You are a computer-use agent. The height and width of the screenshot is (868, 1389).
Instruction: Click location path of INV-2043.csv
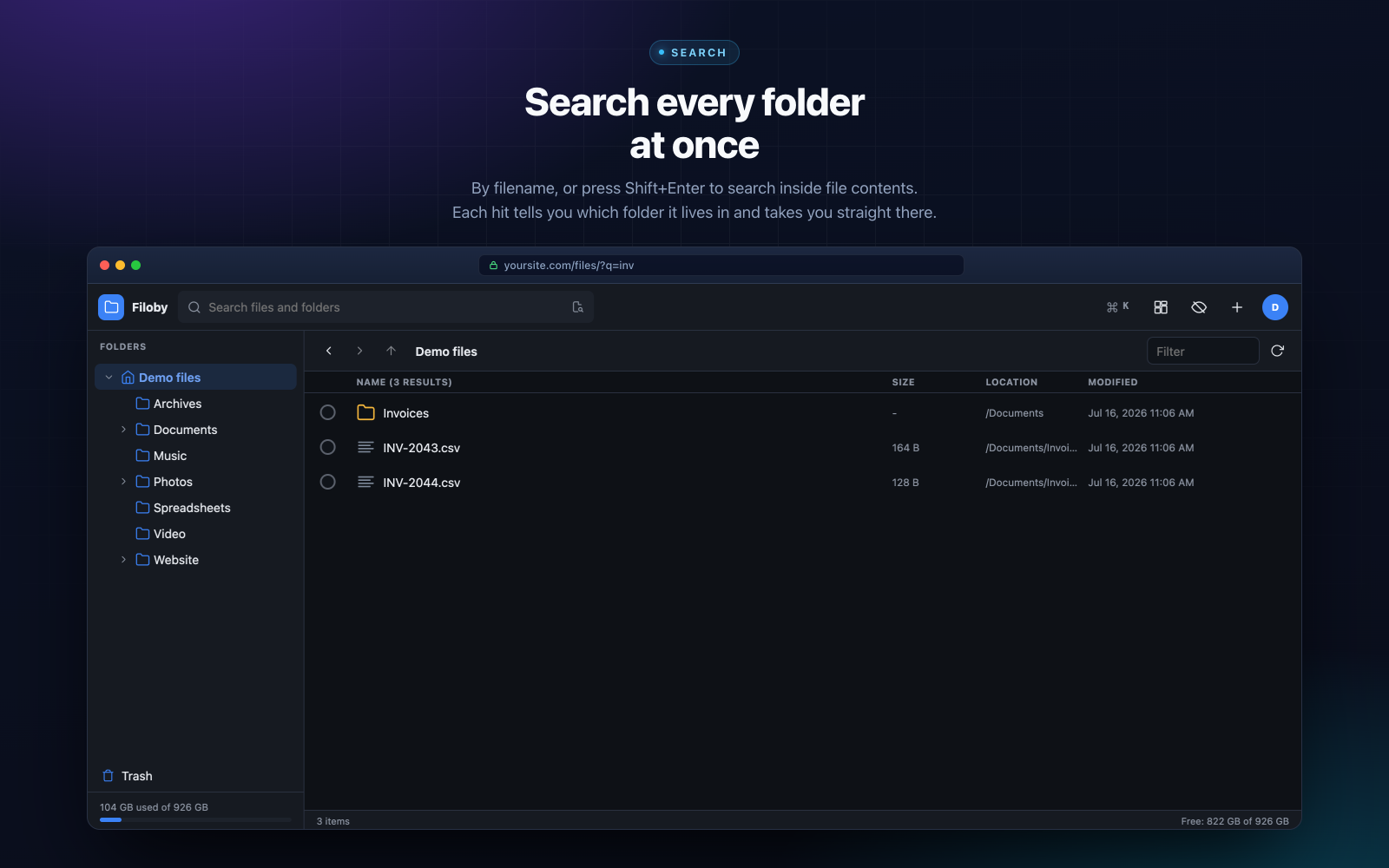1031,448
